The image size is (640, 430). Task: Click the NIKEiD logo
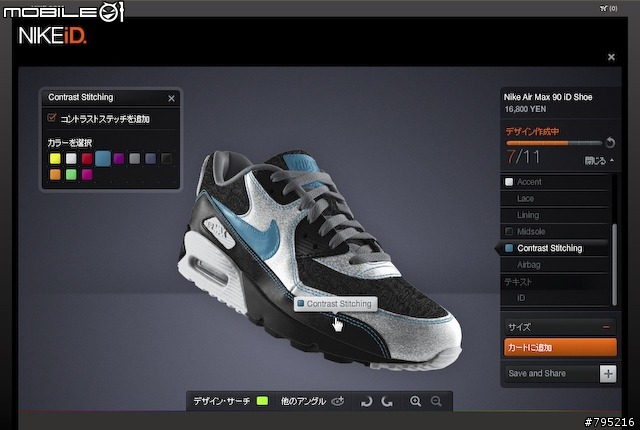click(x=52, y=36)
